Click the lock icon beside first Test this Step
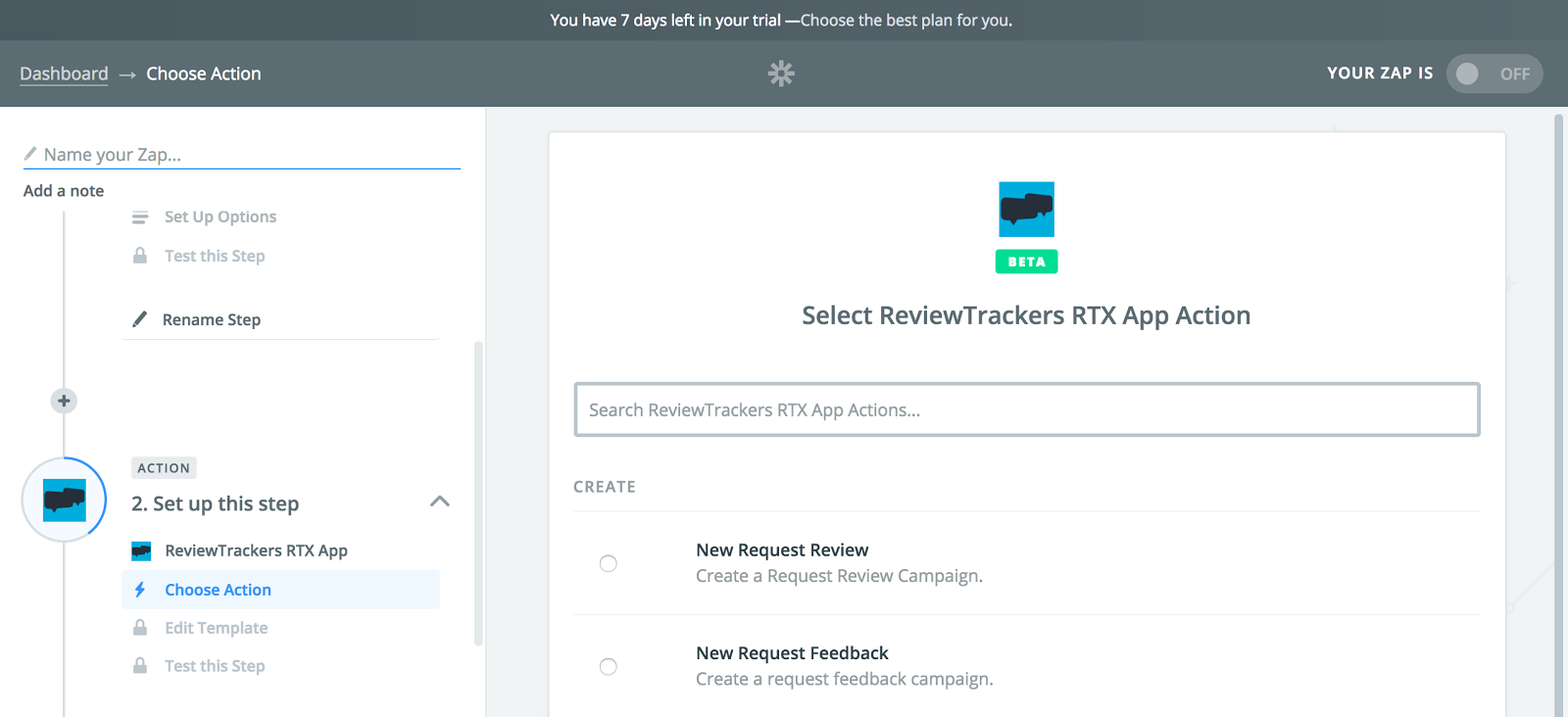 140,256
